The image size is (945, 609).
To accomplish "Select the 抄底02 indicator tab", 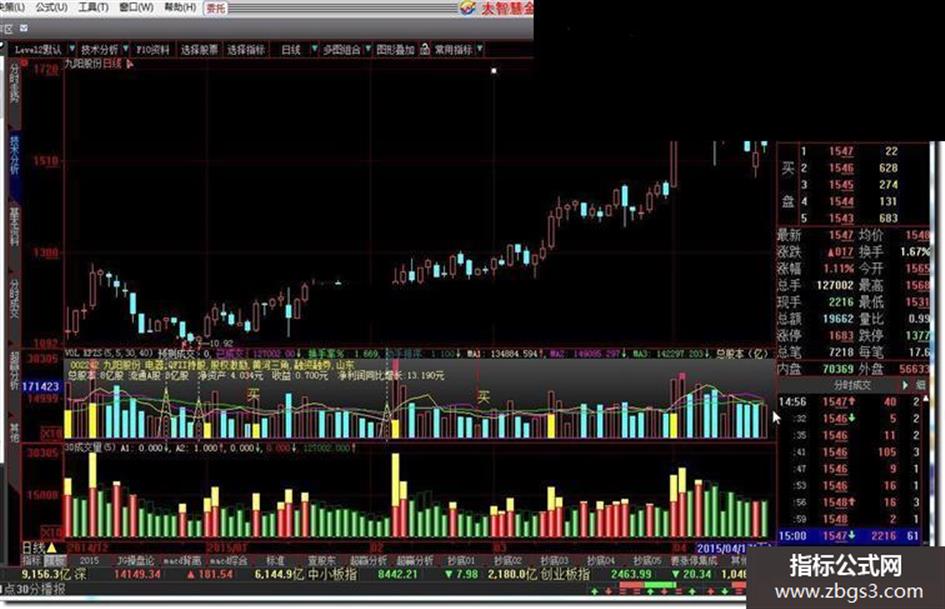I will (507, 561).
